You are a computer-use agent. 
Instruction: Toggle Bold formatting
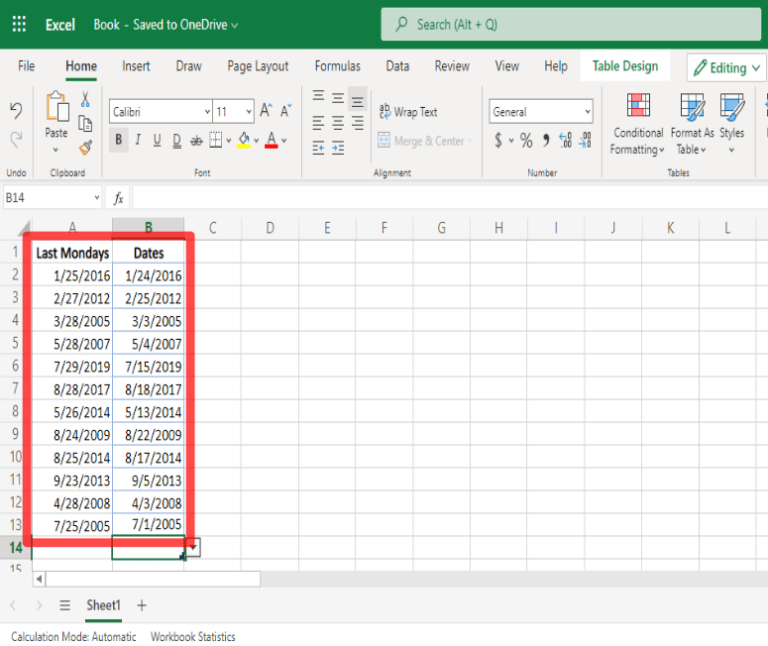(x=119, y=141)
